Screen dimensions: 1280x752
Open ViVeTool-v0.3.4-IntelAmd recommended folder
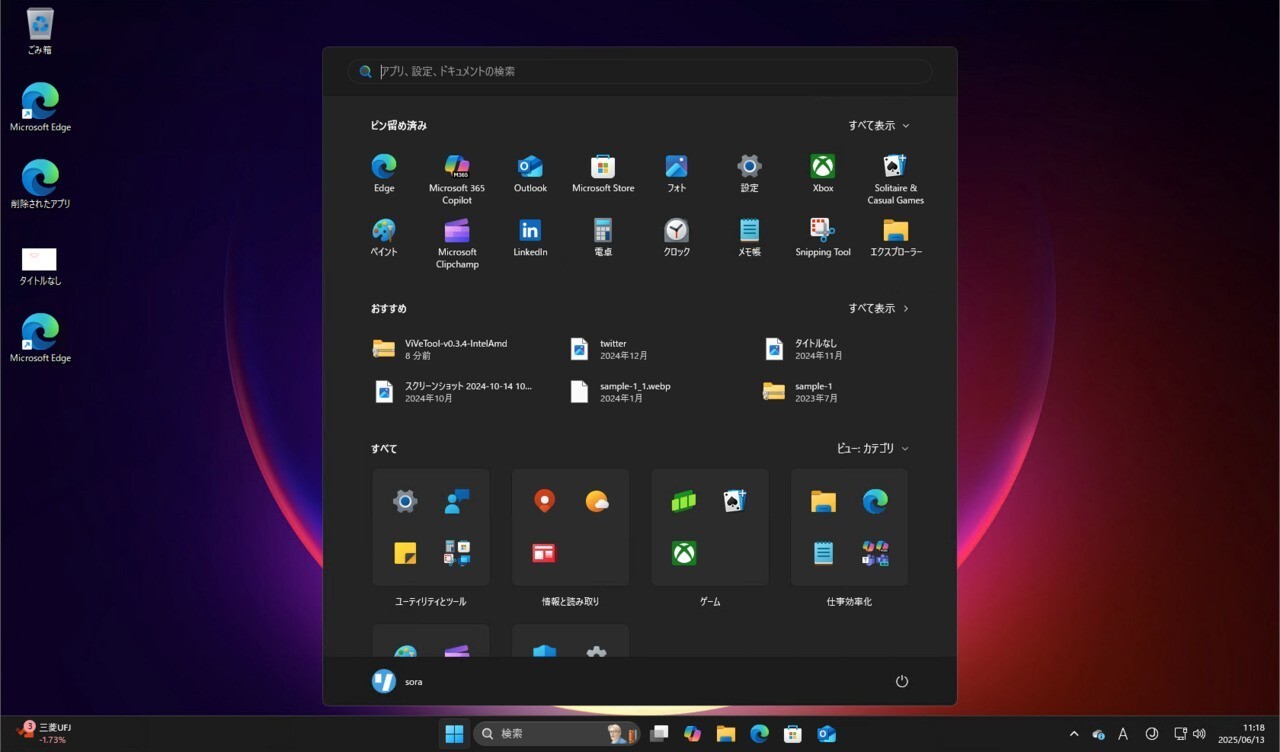(x=440, y=349)
